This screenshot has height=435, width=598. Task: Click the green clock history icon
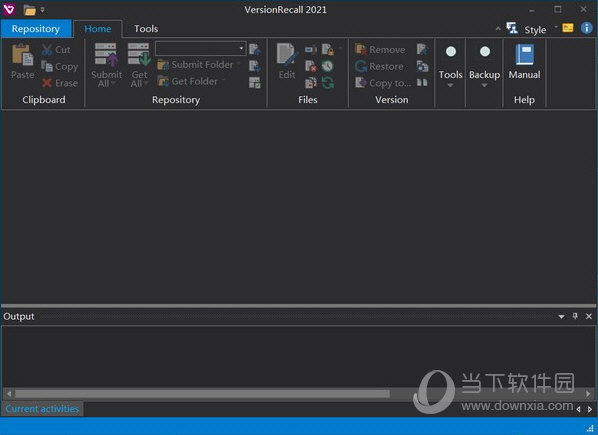pos(328,66)
